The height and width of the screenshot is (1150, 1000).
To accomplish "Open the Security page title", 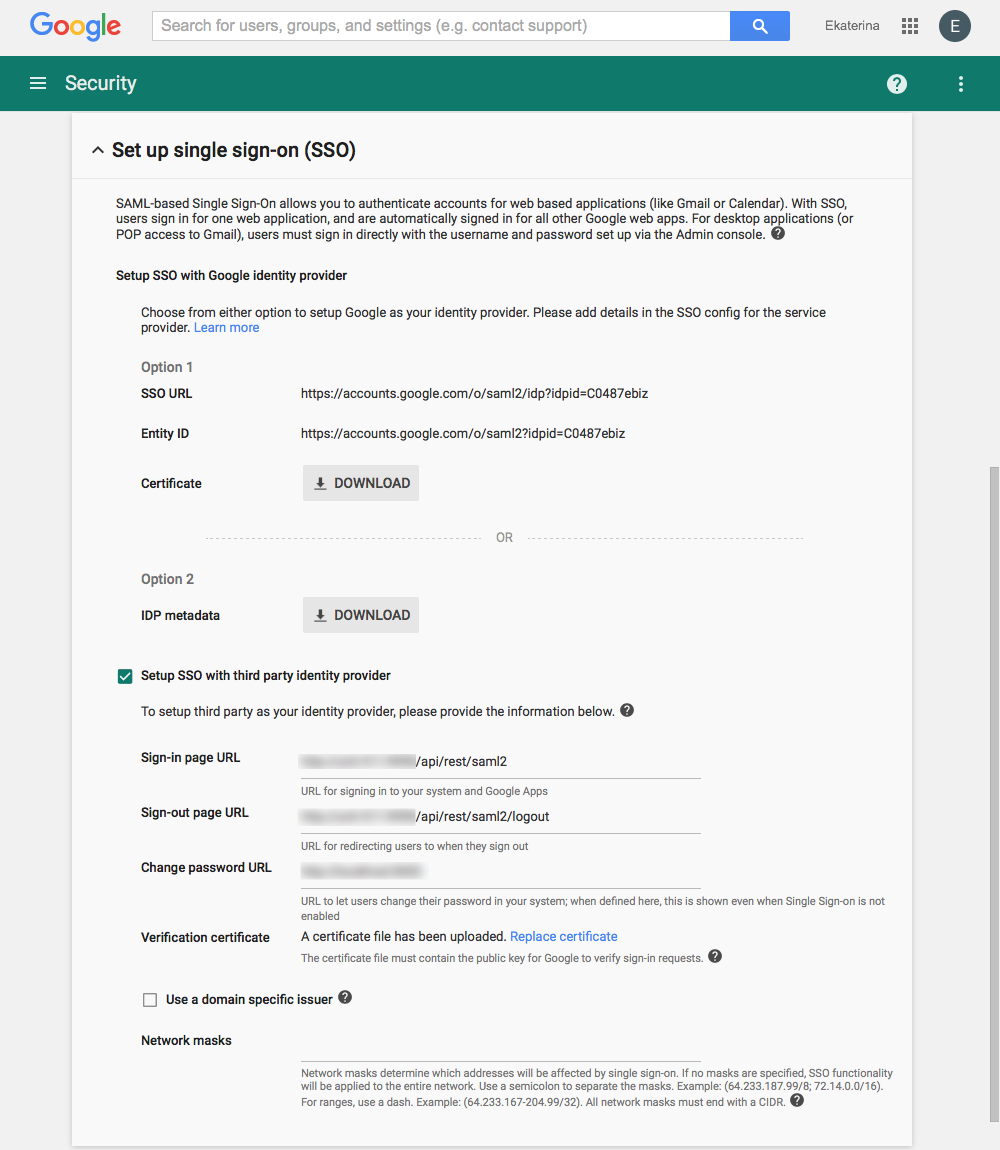I will 100,83.
